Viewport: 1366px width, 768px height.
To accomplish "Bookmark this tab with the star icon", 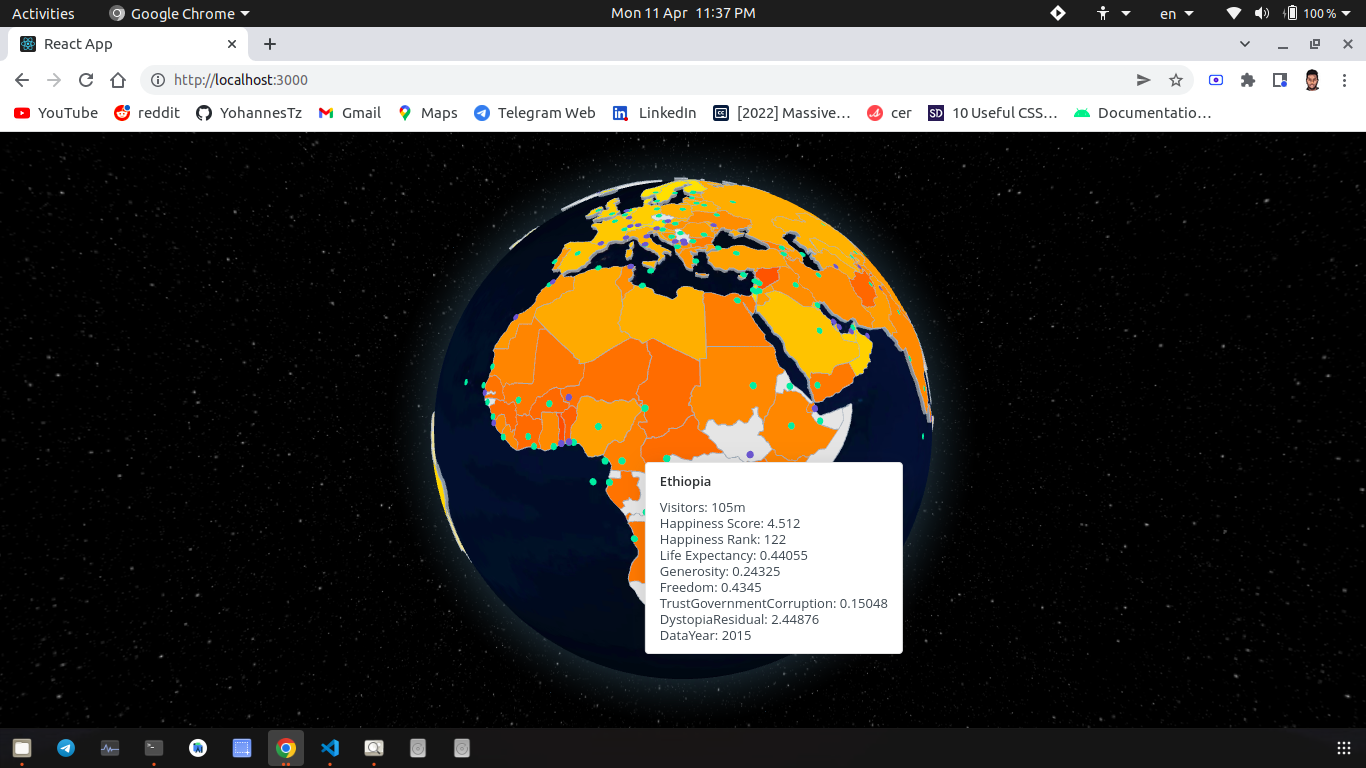I will tap(1176, 80).
